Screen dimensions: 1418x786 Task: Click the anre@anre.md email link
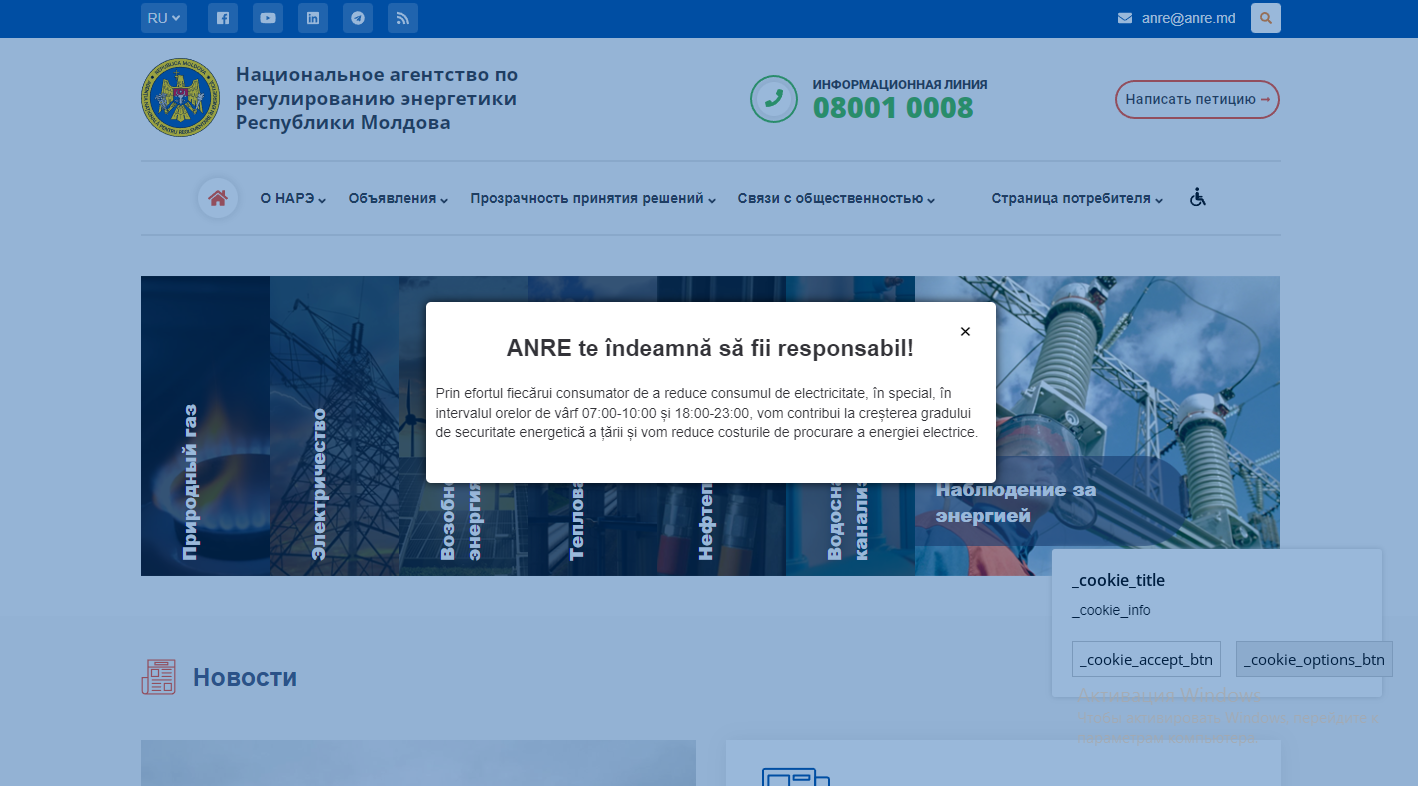(x=1188, y=18)
